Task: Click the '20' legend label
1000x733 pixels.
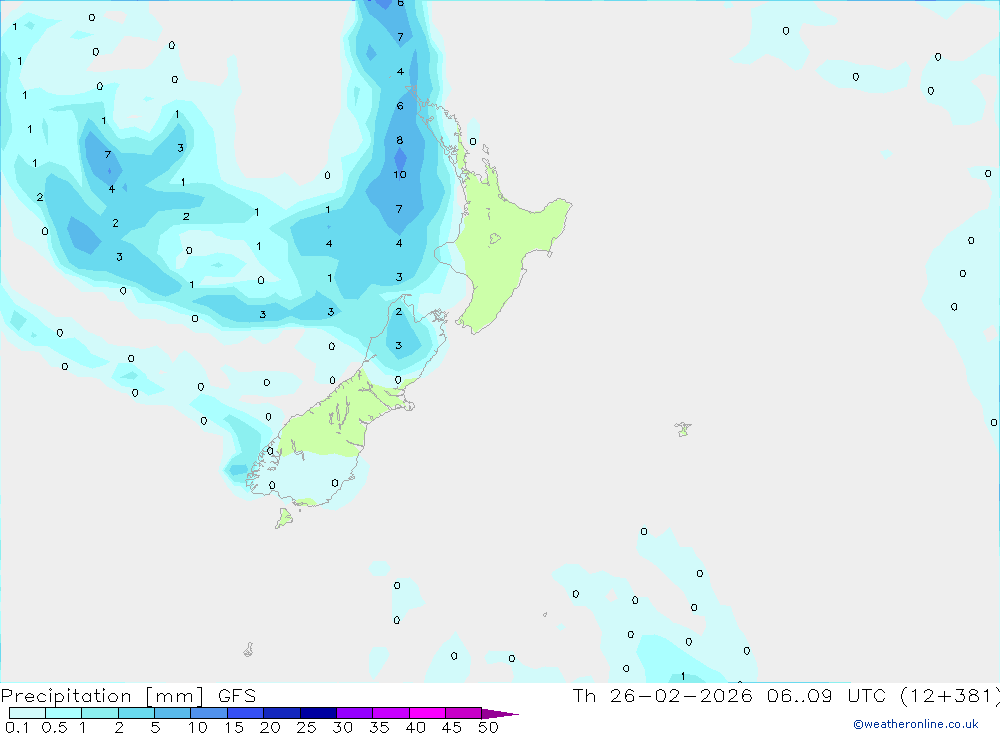Action: point(270,727)
